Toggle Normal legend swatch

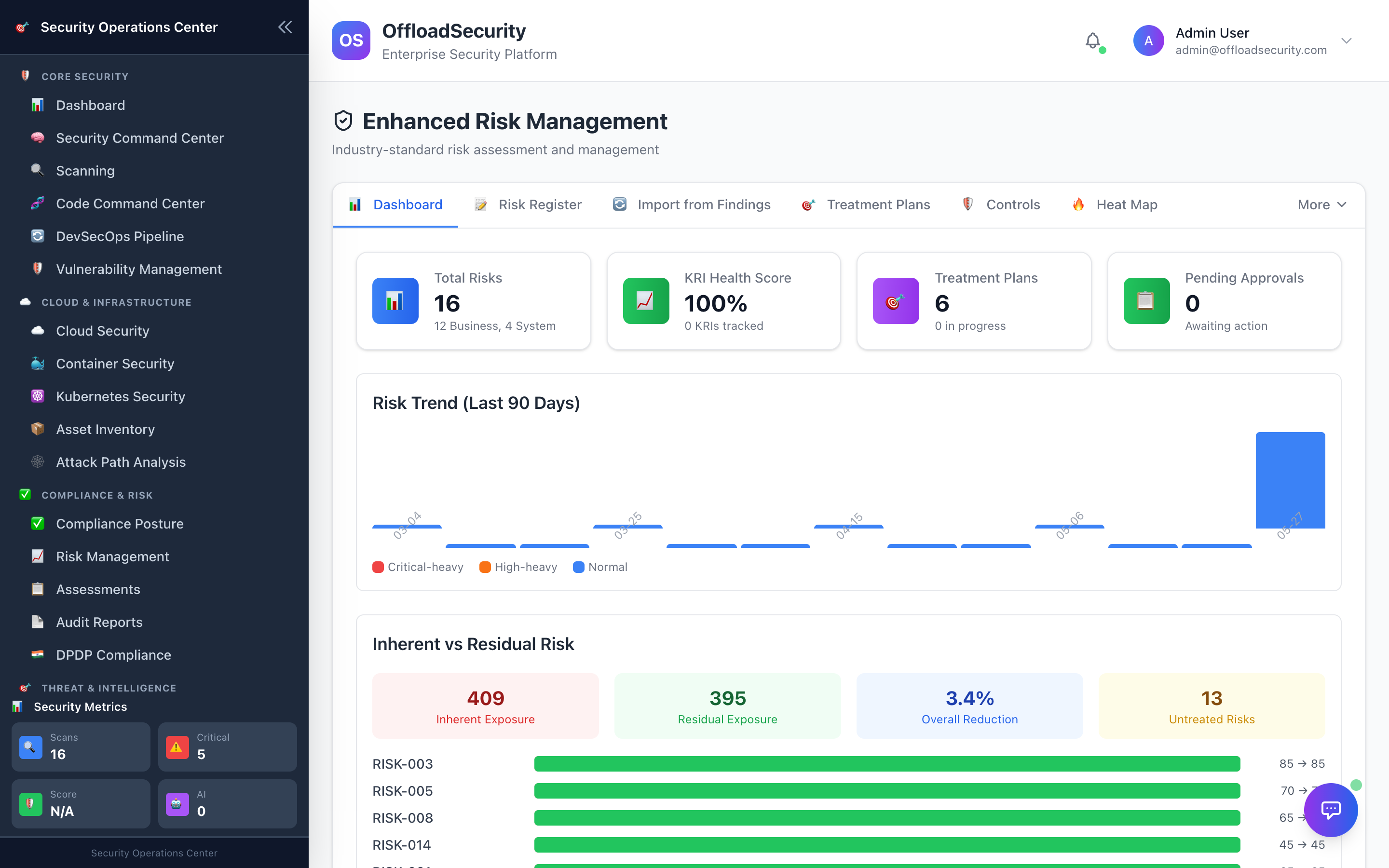point(579,567)
